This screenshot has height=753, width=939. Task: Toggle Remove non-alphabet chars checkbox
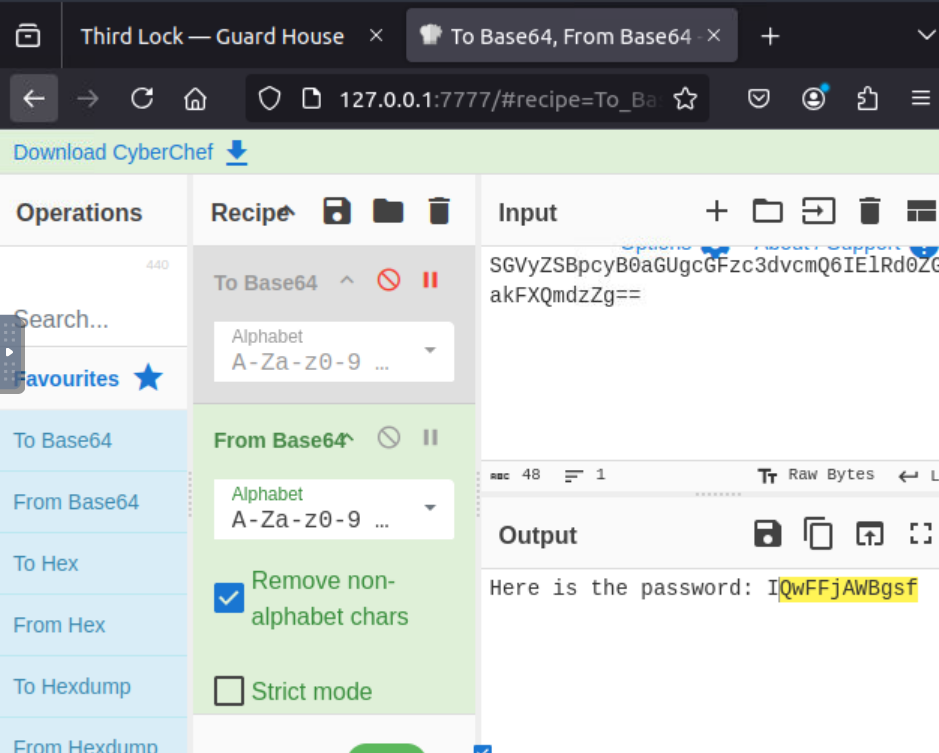229,598
